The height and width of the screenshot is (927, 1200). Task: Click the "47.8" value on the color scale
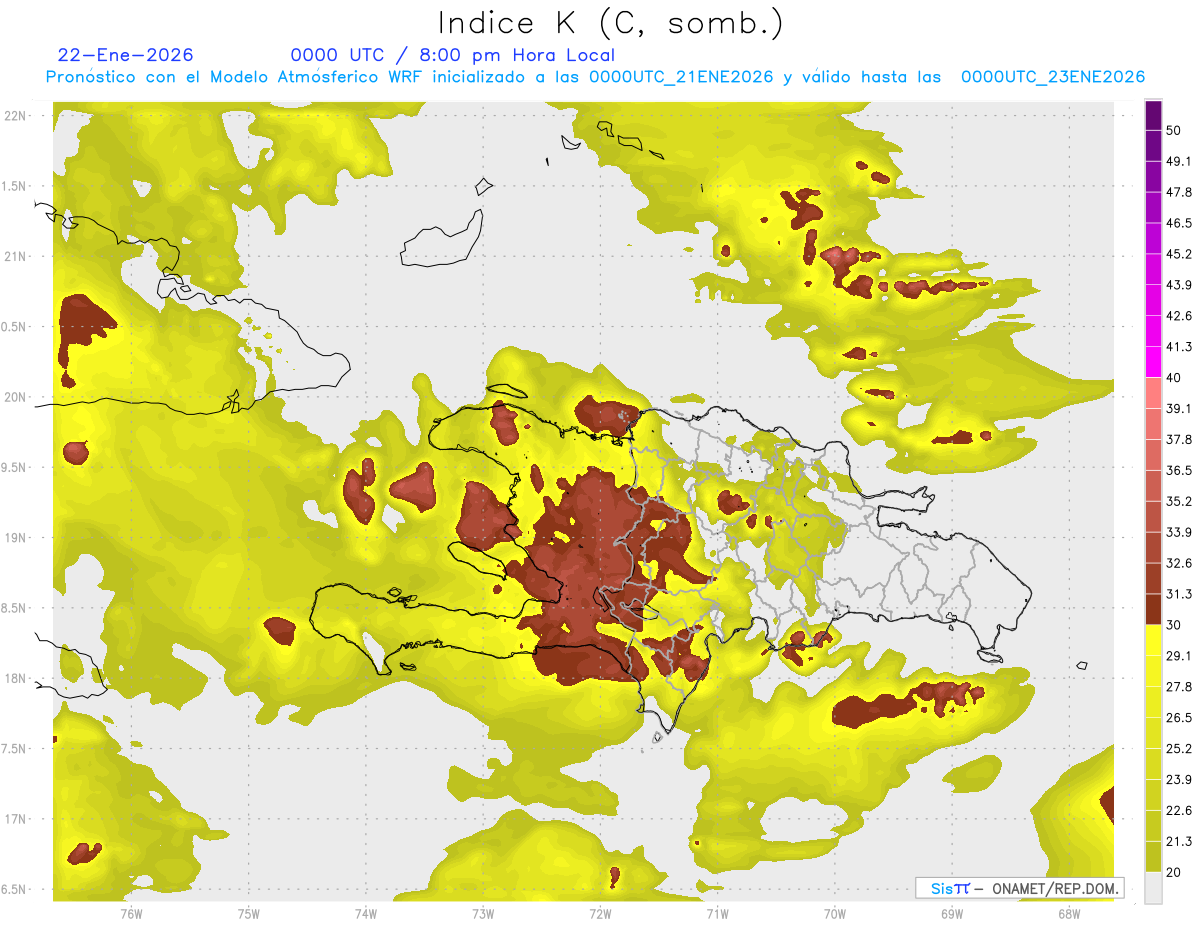click(1178, 193)
